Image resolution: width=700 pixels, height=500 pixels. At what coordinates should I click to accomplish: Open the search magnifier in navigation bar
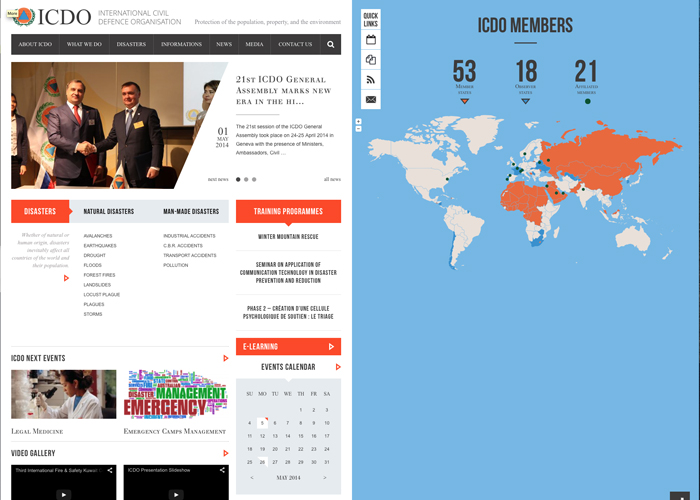330,44
